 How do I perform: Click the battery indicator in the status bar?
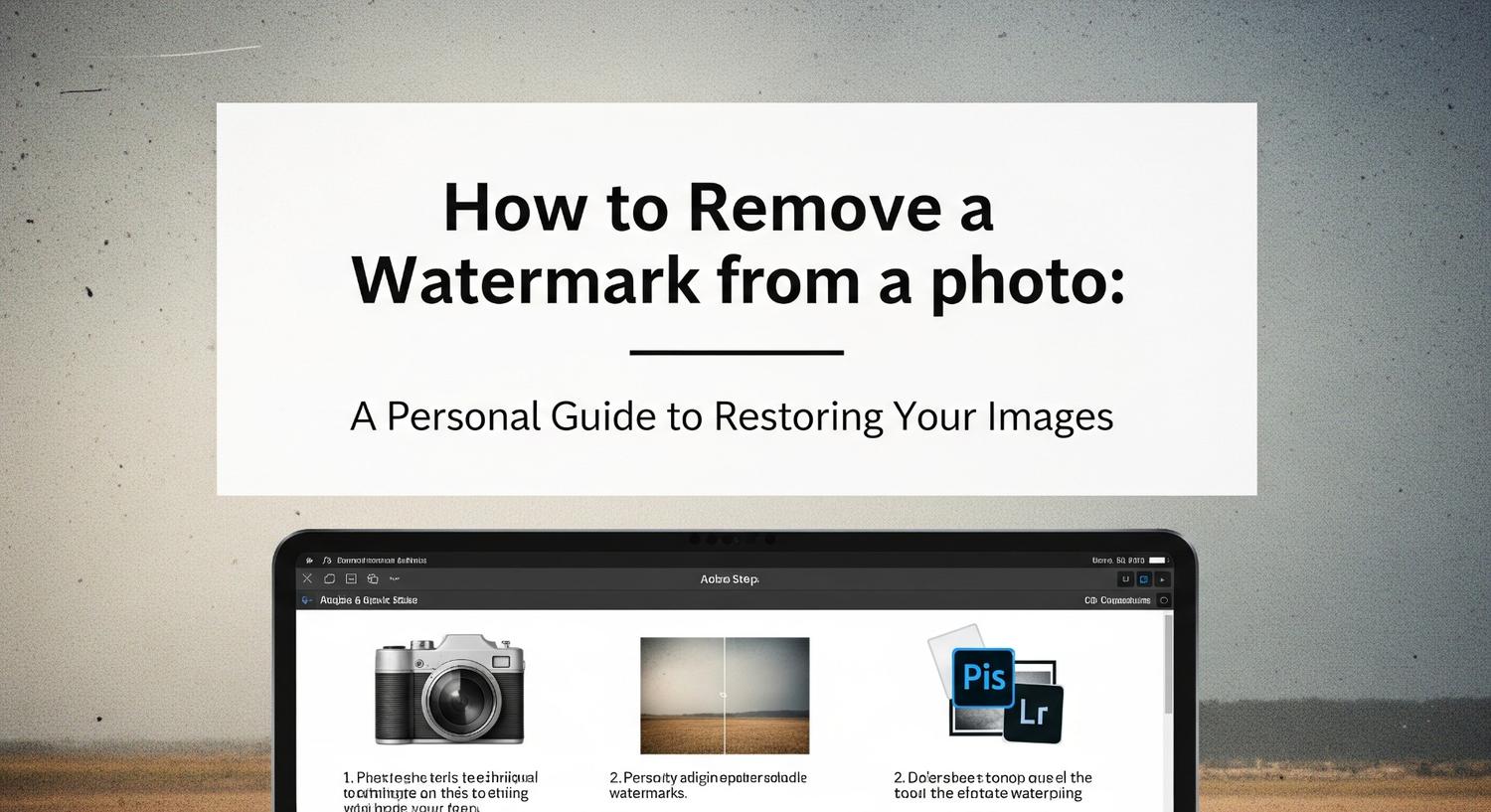1158,561
